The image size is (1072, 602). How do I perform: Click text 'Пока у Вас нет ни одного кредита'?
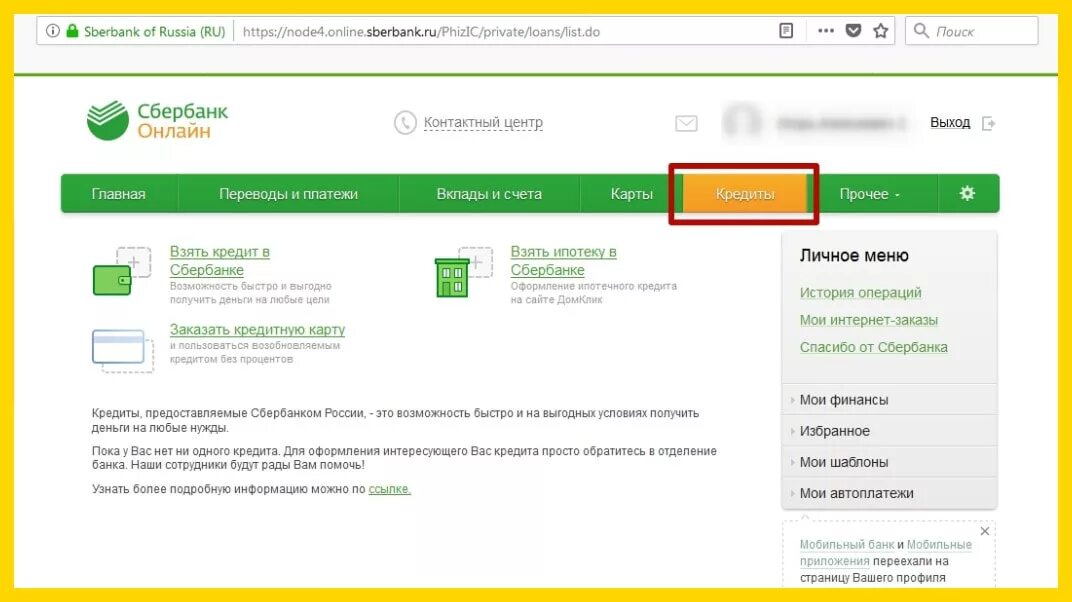pyautogui.click(x=186, y=451)
